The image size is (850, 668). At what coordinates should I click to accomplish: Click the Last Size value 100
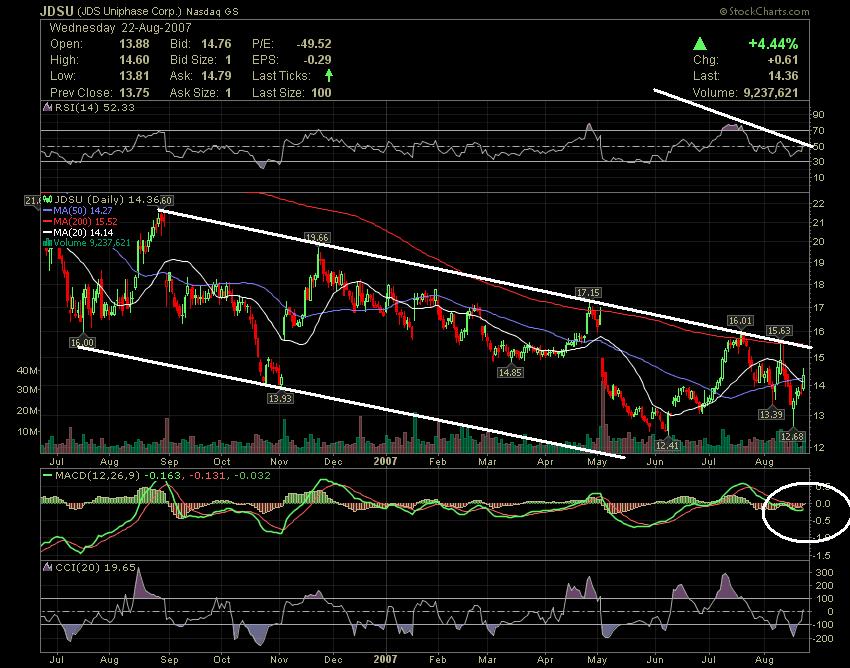(321, 92)
